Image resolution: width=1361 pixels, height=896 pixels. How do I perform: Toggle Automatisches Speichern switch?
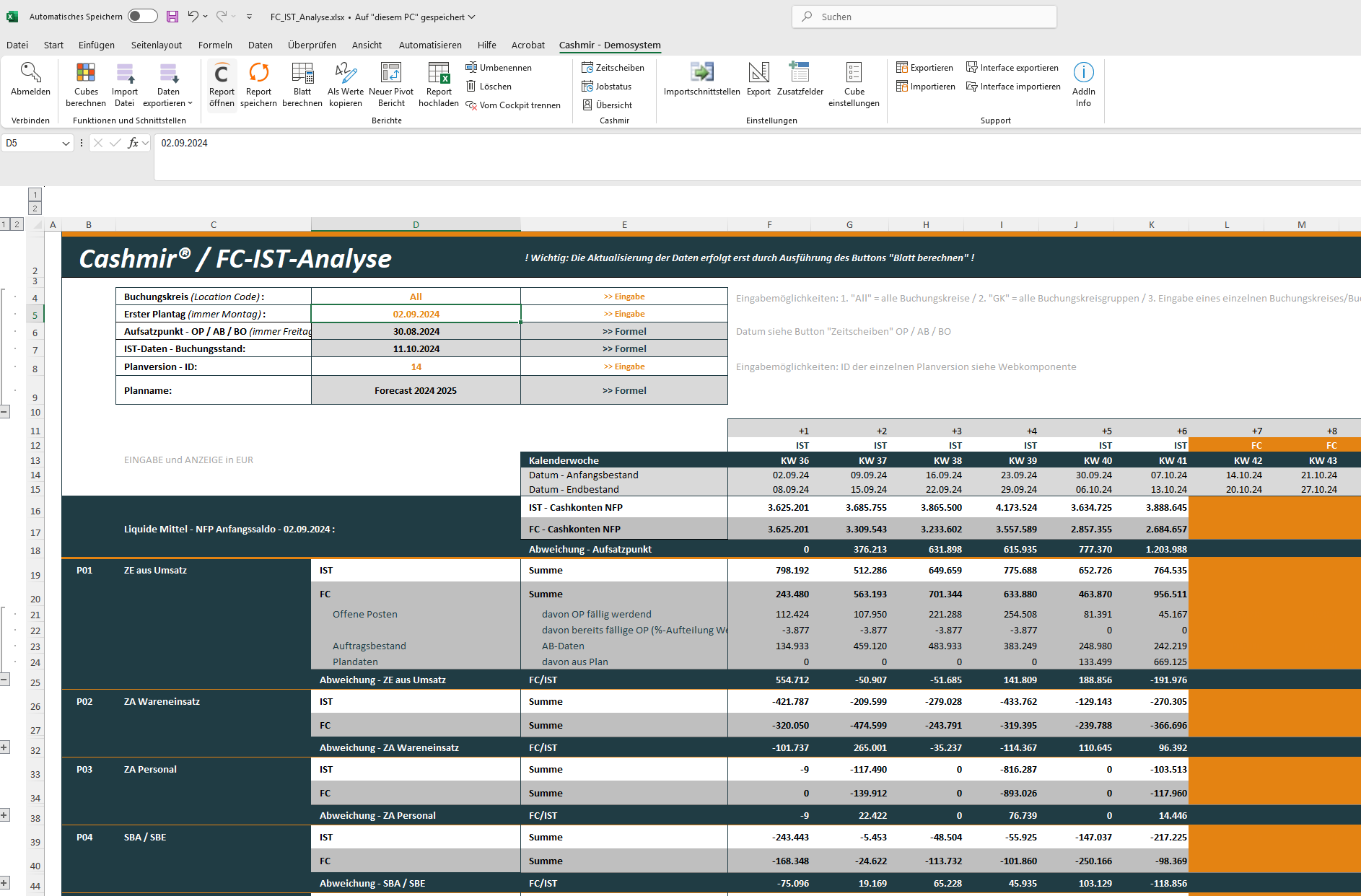(x=143, y=17)
